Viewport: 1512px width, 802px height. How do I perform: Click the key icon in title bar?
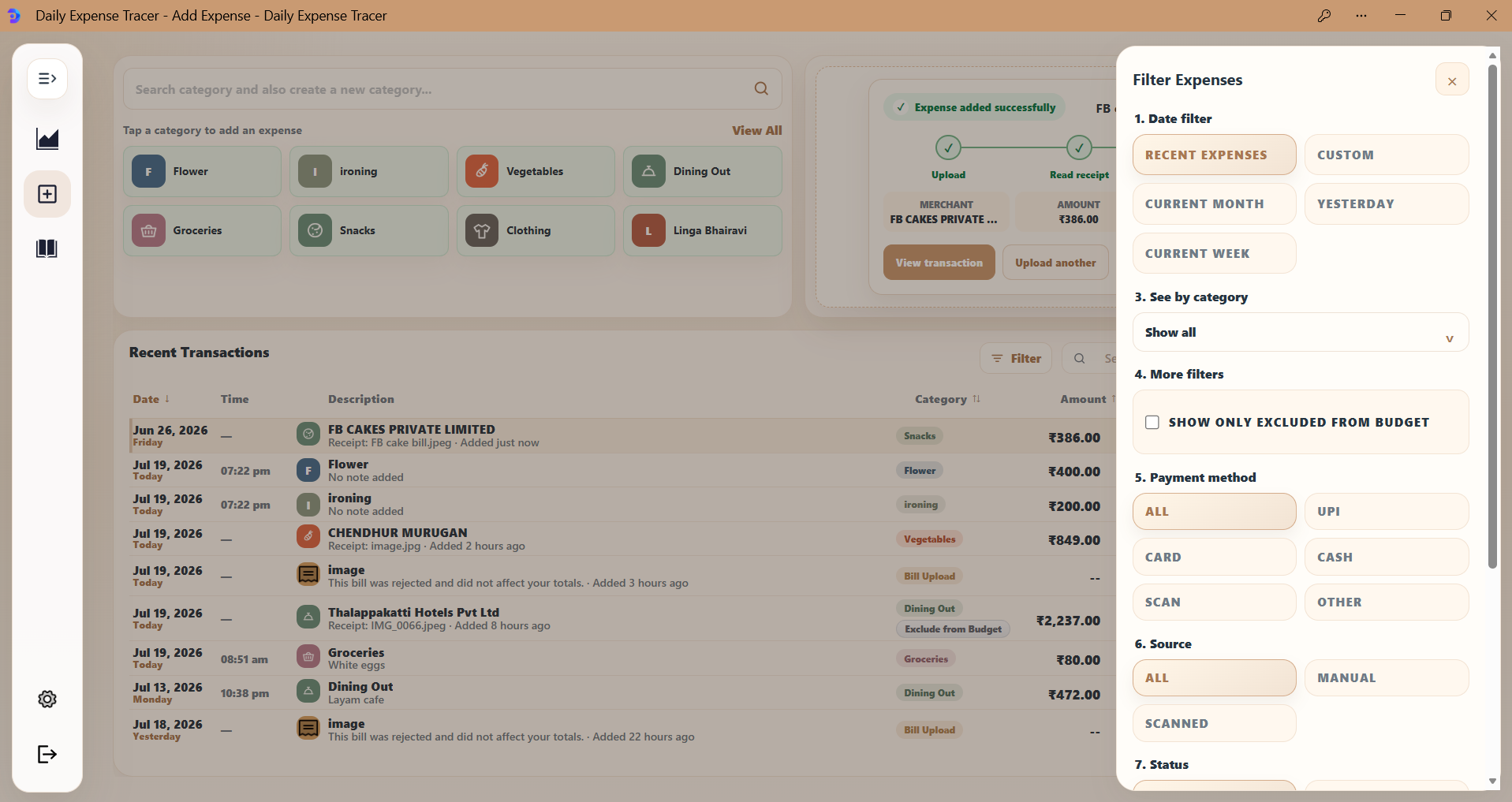tap(1324, 16)
